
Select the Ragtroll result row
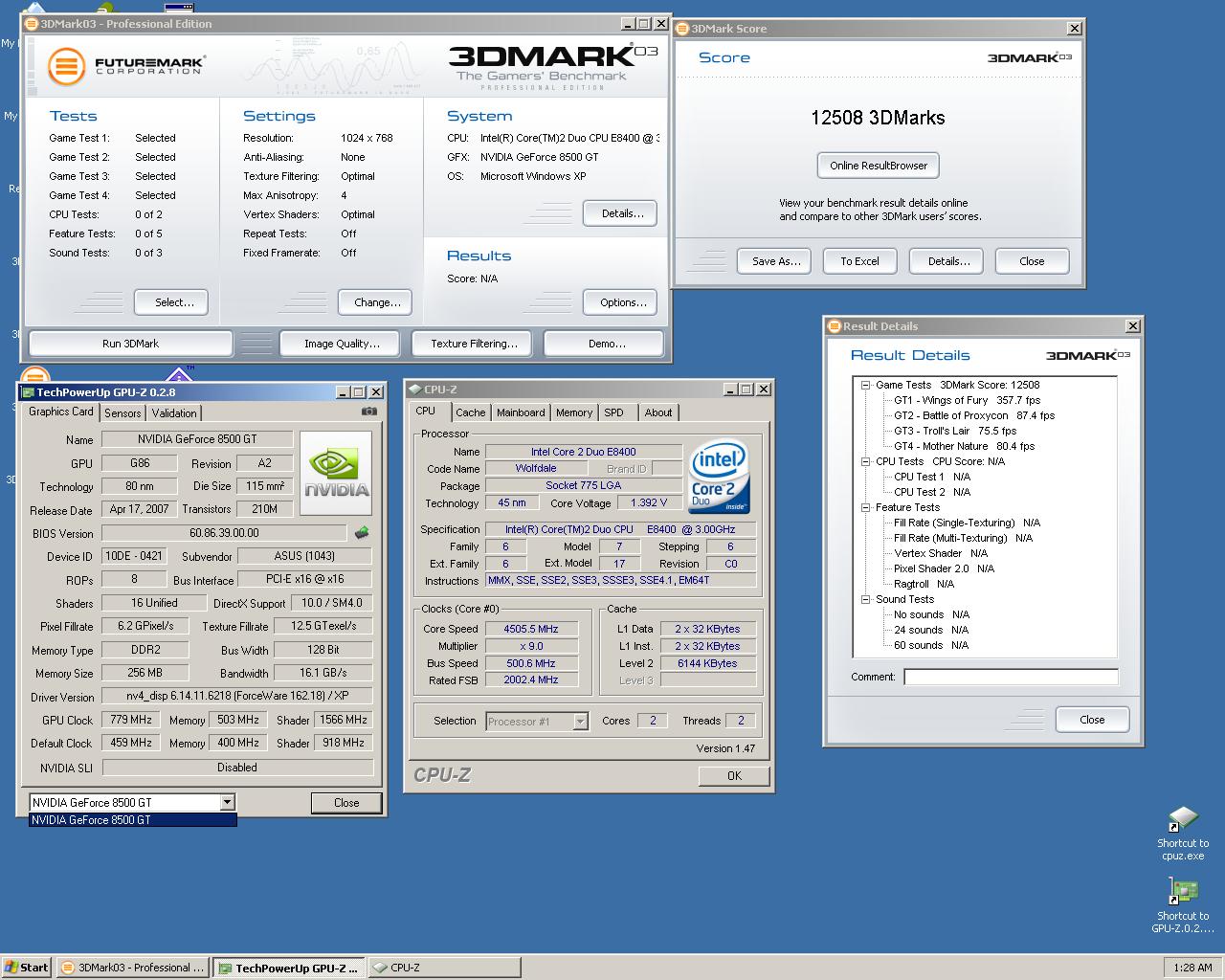point(924,584)
